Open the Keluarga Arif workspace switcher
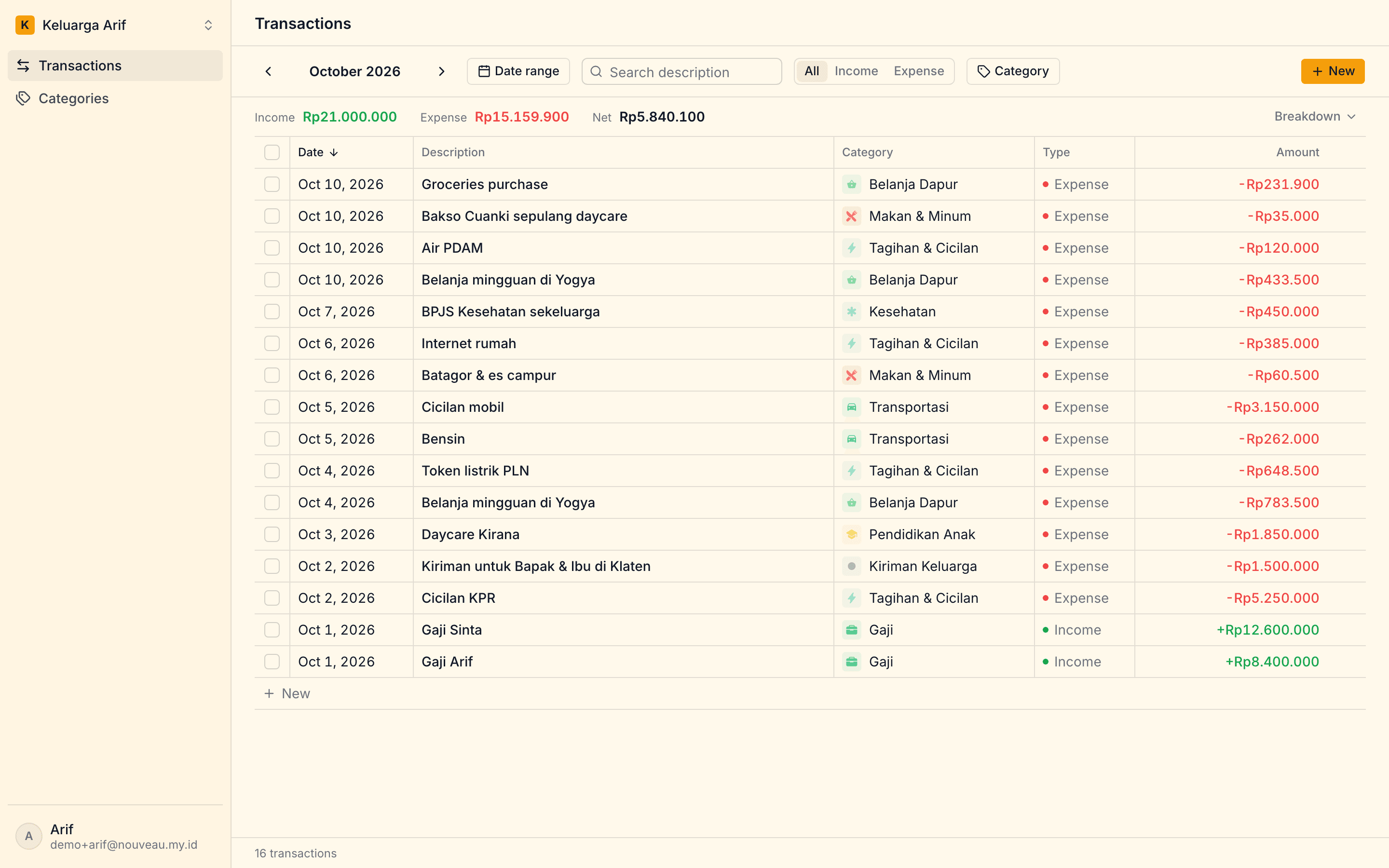This screenshot has width=1389, height=868. (115, 25)
